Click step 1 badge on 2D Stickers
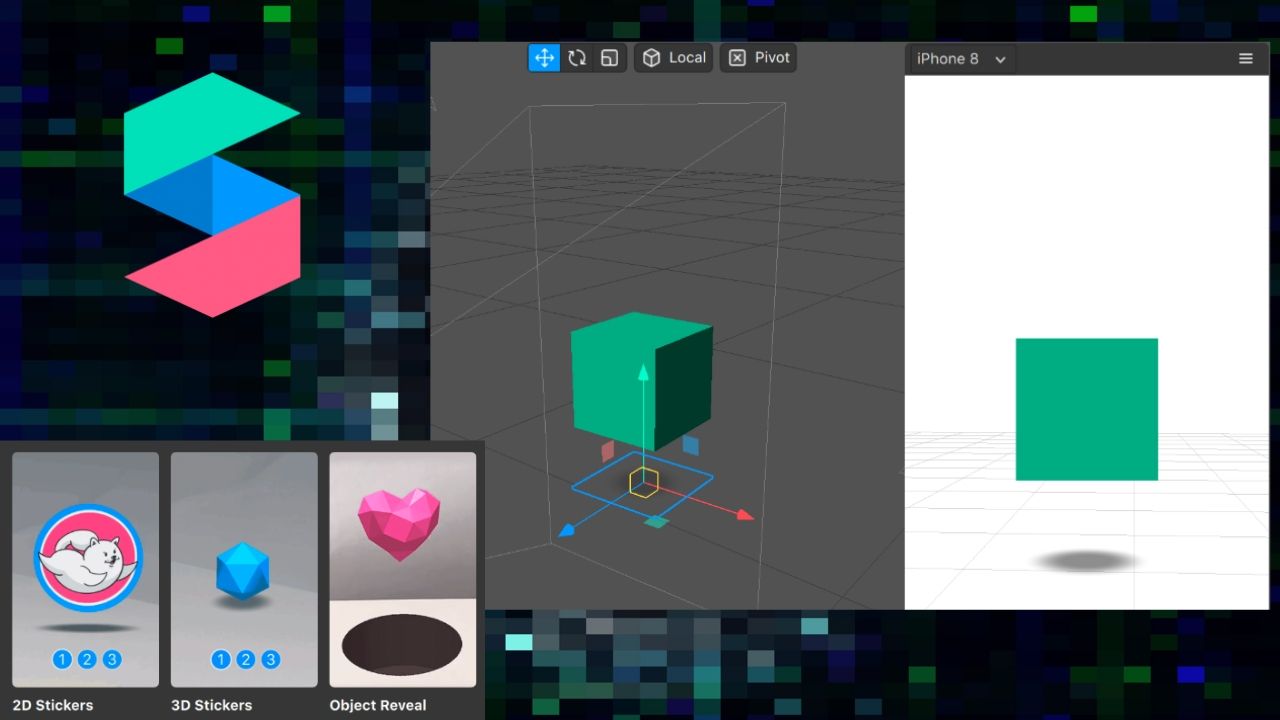Screen dimensions: 1280x720 [62, 659]
